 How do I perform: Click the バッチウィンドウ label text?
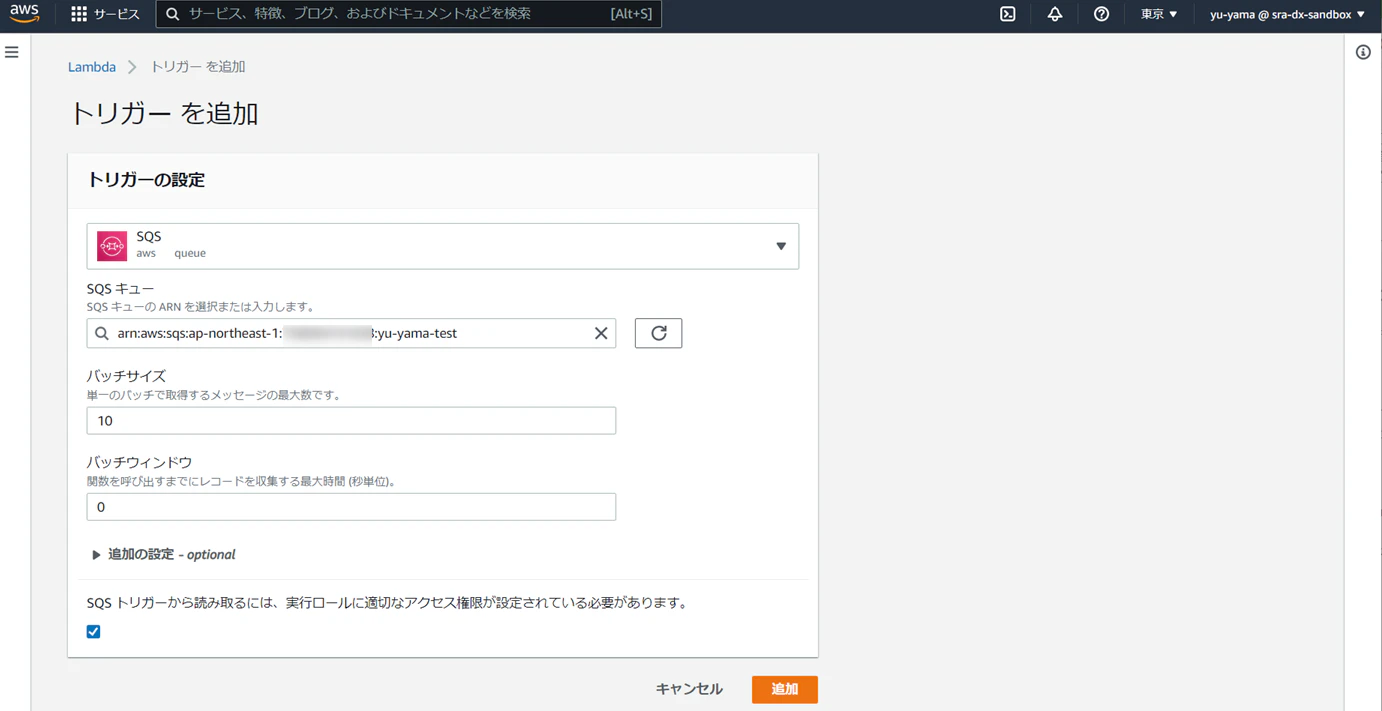click(139, 462)
